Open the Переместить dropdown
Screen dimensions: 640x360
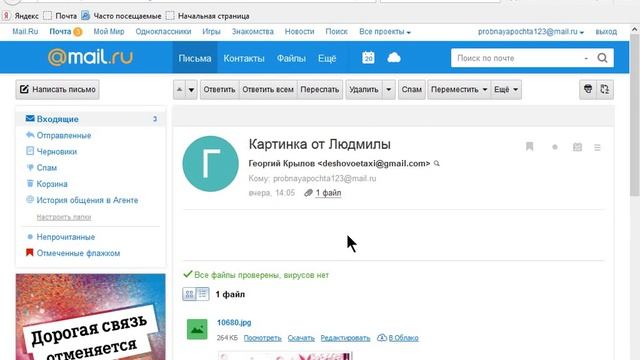(x=459, y=89)
